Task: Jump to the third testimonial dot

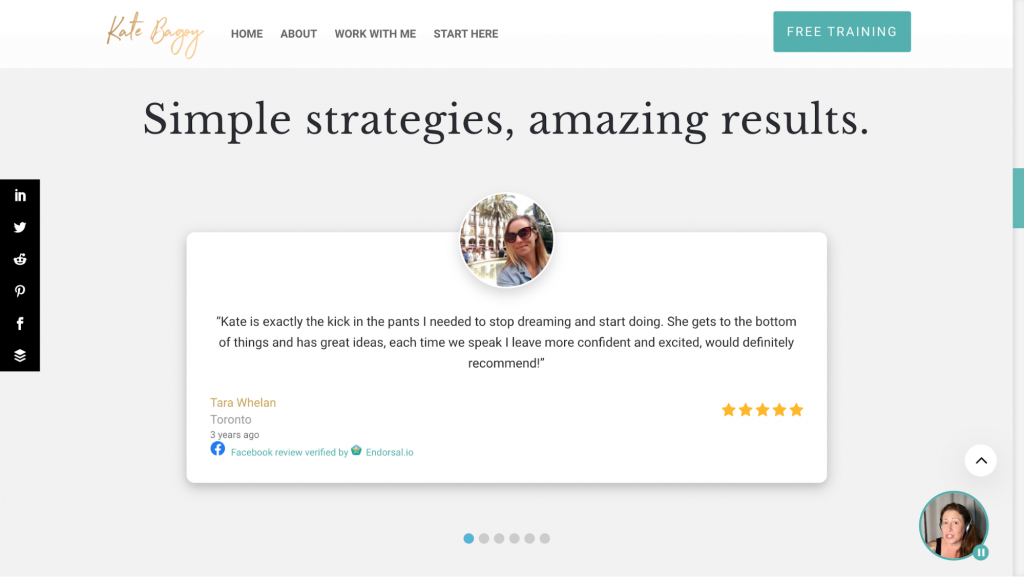Action: click(499, 538)
